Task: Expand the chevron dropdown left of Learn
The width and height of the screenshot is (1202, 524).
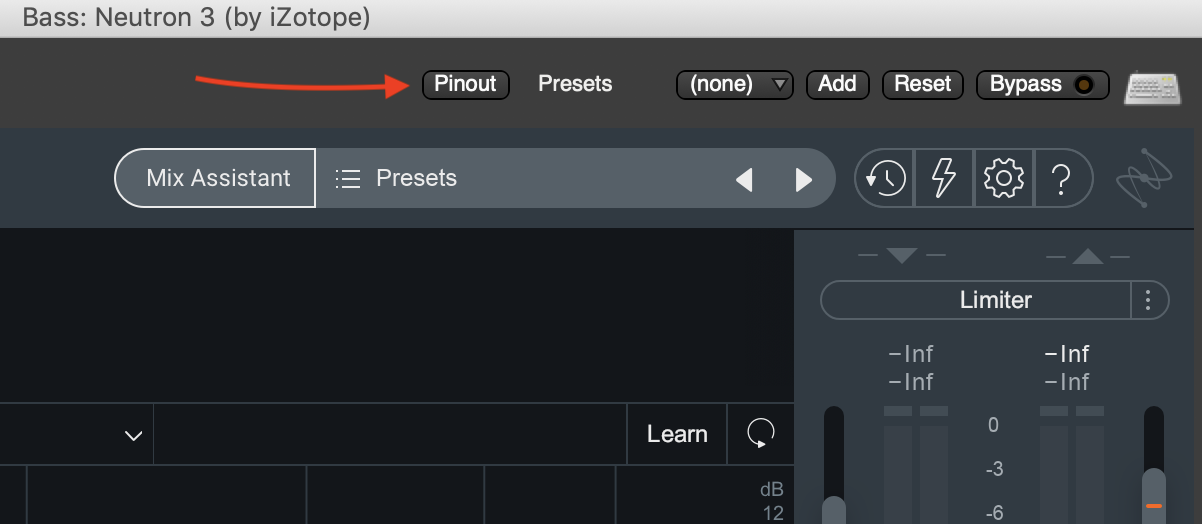Action: click(x=133, y=436)
